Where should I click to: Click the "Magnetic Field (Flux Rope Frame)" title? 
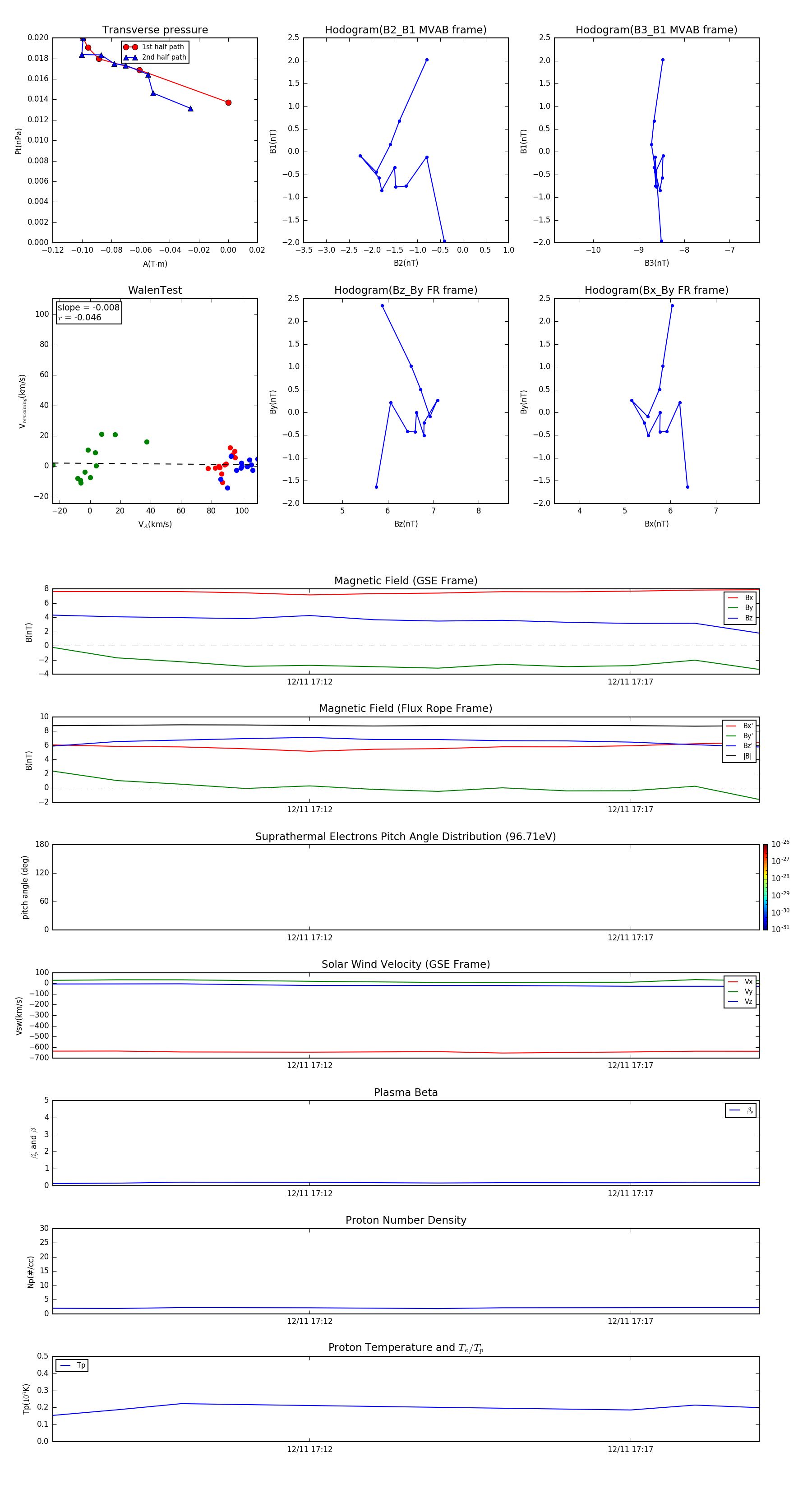(406, 709)
